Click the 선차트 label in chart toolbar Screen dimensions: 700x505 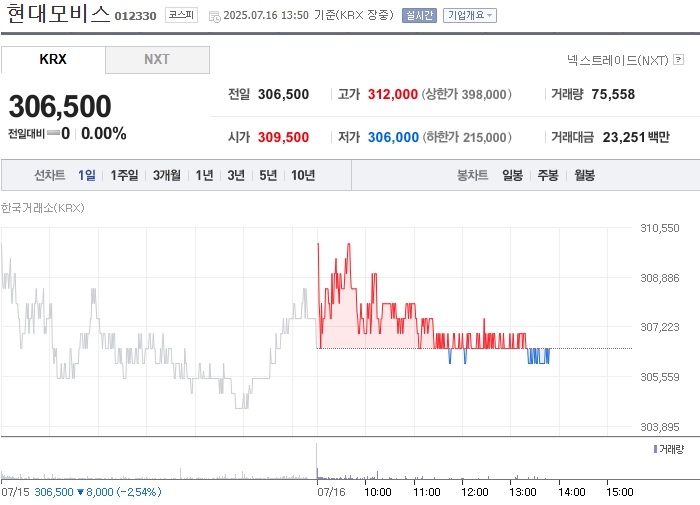pyautogui.click(x=50, y=175)
